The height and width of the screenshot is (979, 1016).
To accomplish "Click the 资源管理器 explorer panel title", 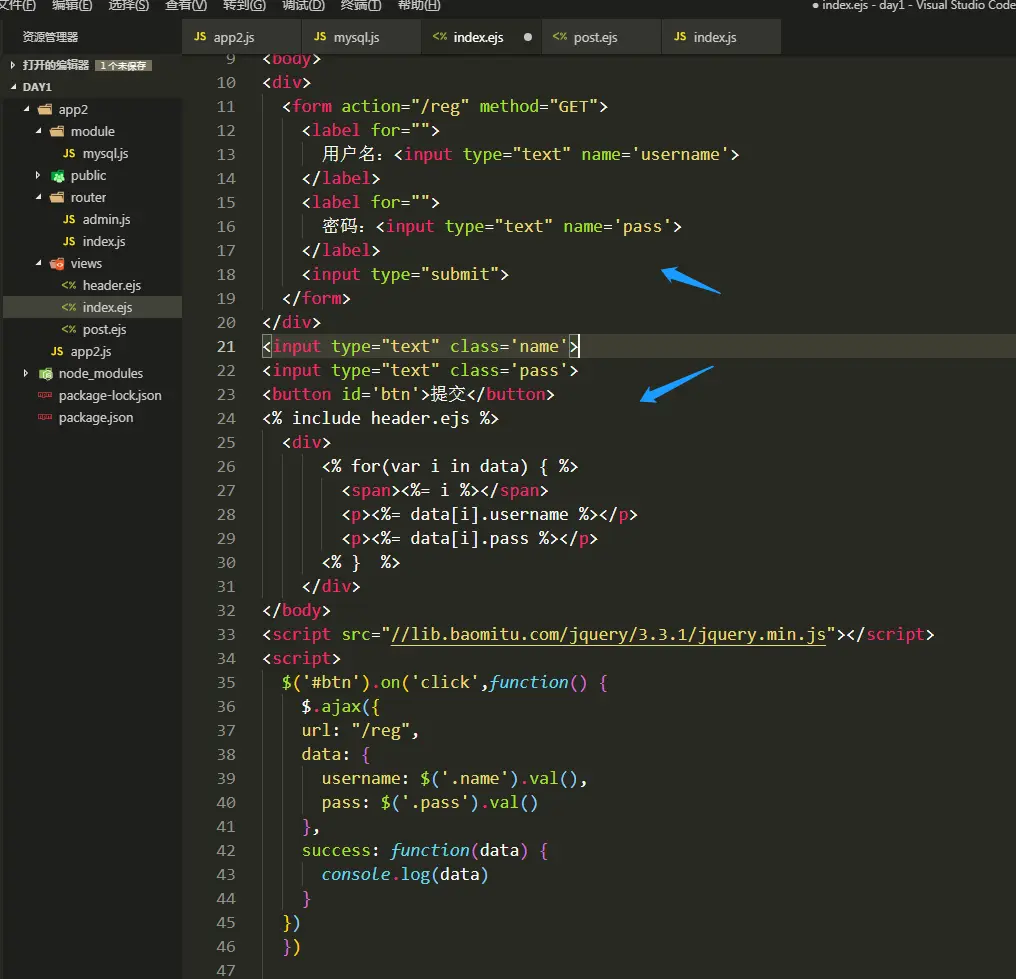I will coord(50,37).
